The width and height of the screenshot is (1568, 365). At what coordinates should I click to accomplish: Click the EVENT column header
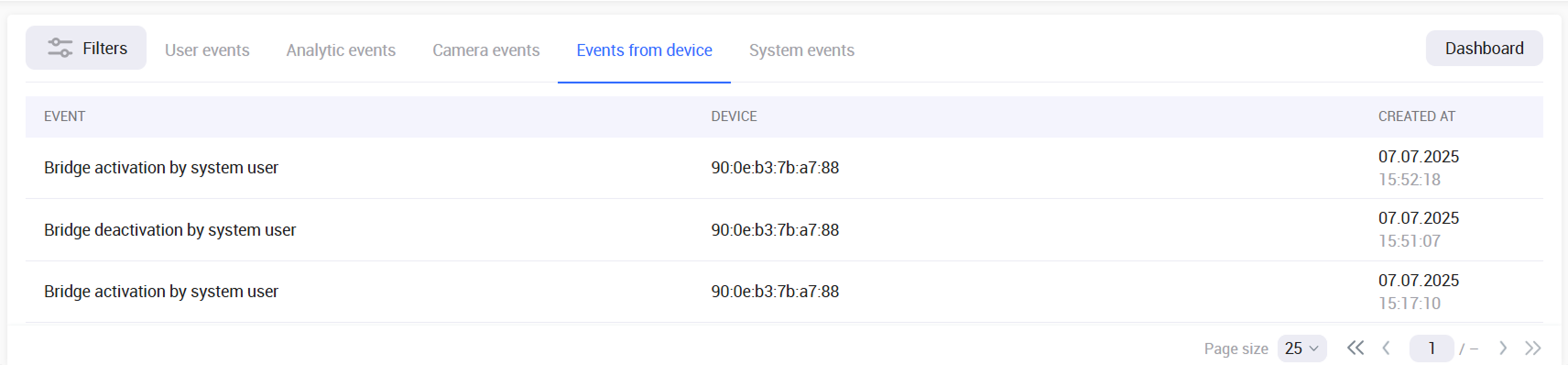coord(64,116)
